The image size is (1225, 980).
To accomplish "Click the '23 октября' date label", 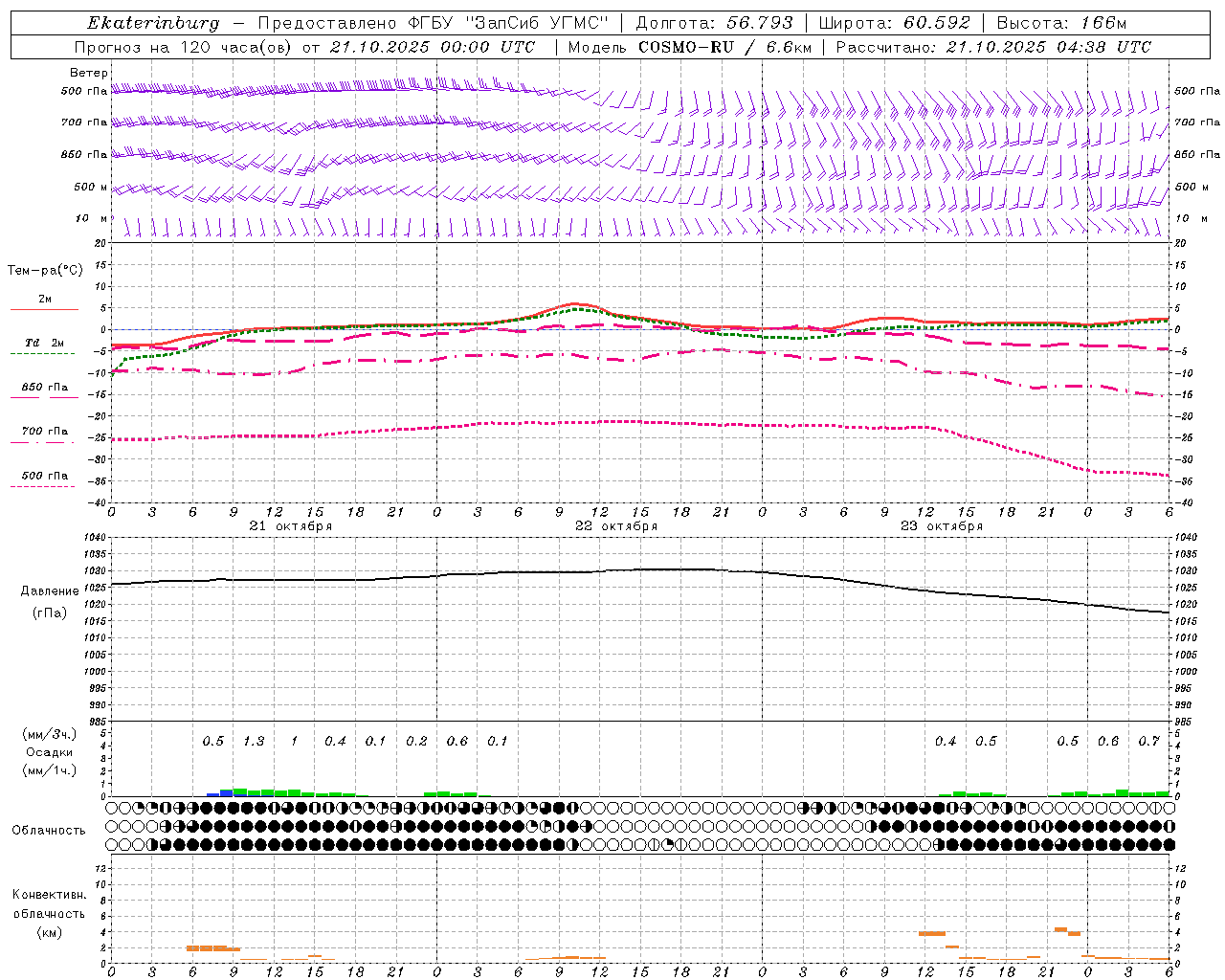I will coord(942,526).
